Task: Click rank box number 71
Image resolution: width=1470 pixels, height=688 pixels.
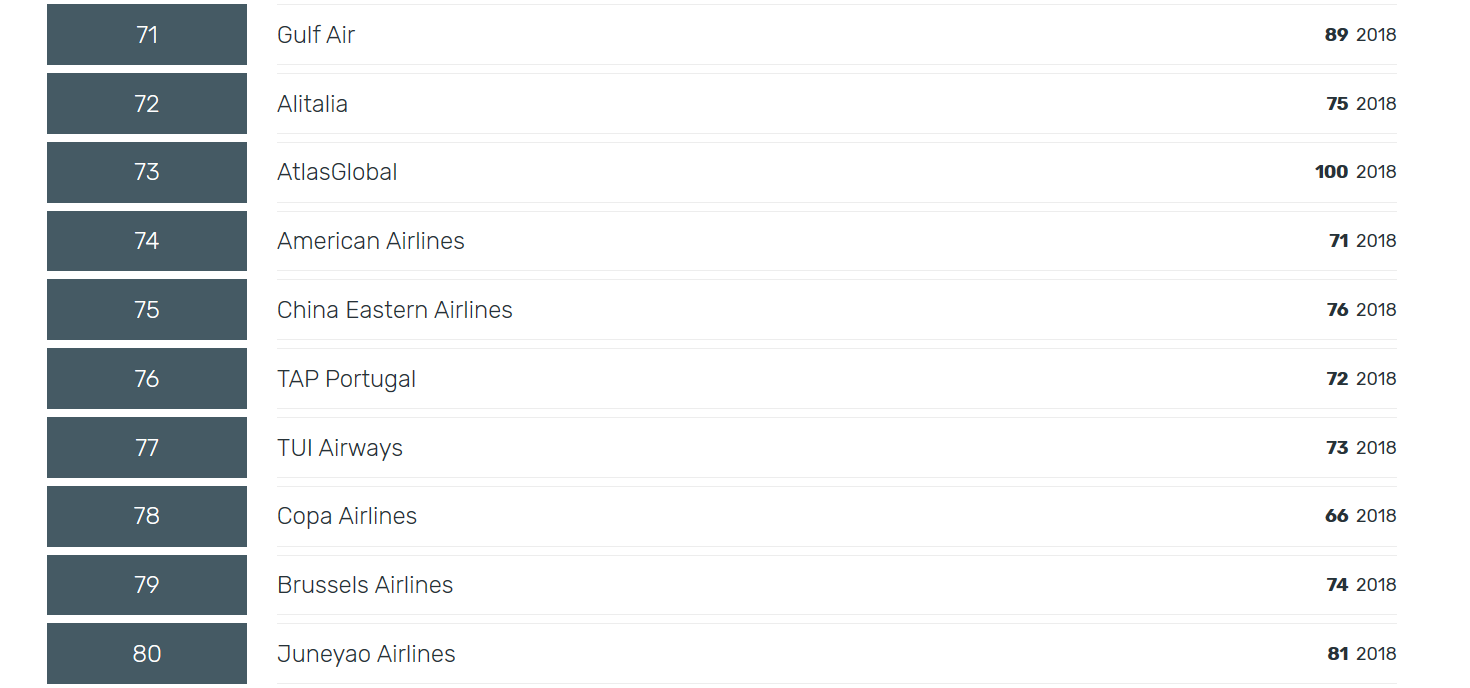Action: click(147, 35)
